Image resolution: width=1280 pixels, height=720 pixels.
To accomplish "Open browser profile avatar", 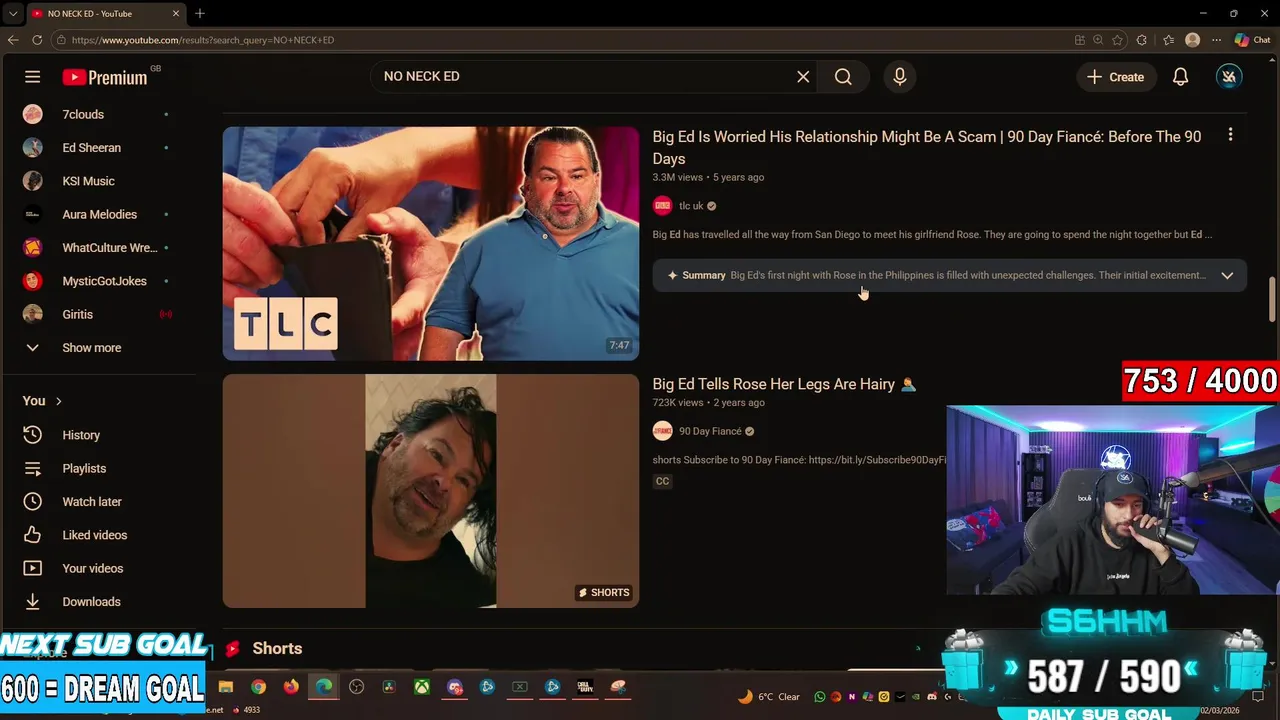I will tap(1192, 40).
